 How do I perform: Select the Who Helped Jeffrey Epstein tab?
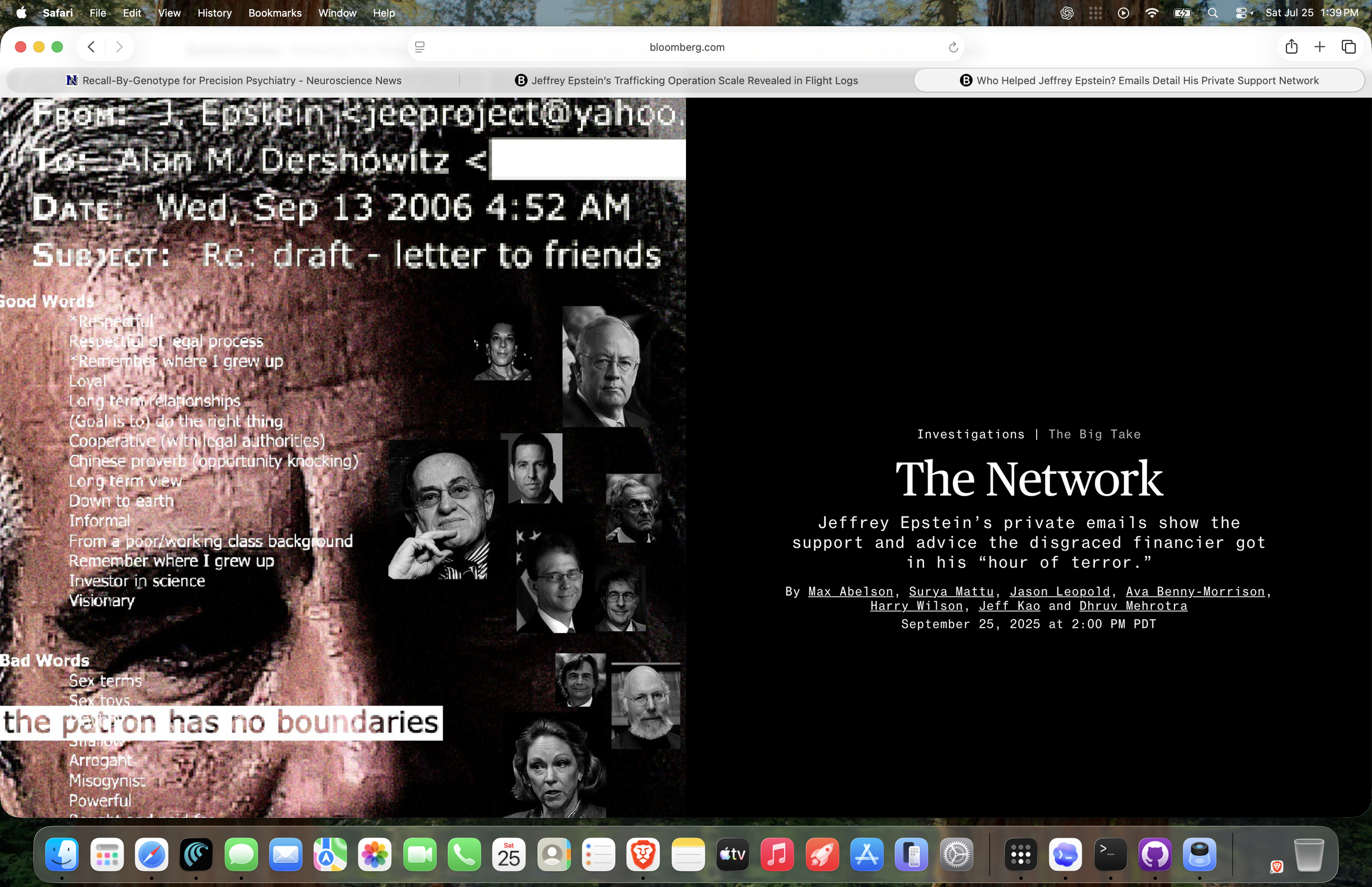pos(1139,81)
